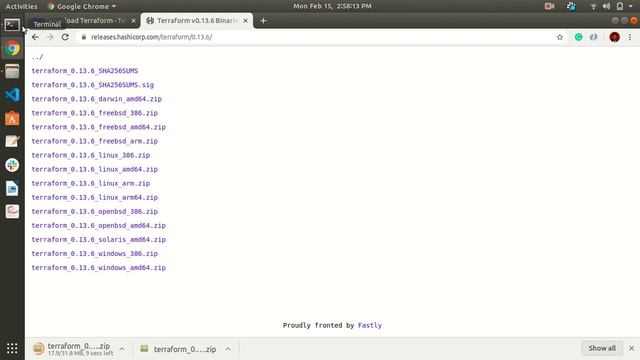The height and width of the screenshot is (360, 640).
Task: Download terraform_0.13.6_freebsd_386.zip
Action: pos(95,113)
